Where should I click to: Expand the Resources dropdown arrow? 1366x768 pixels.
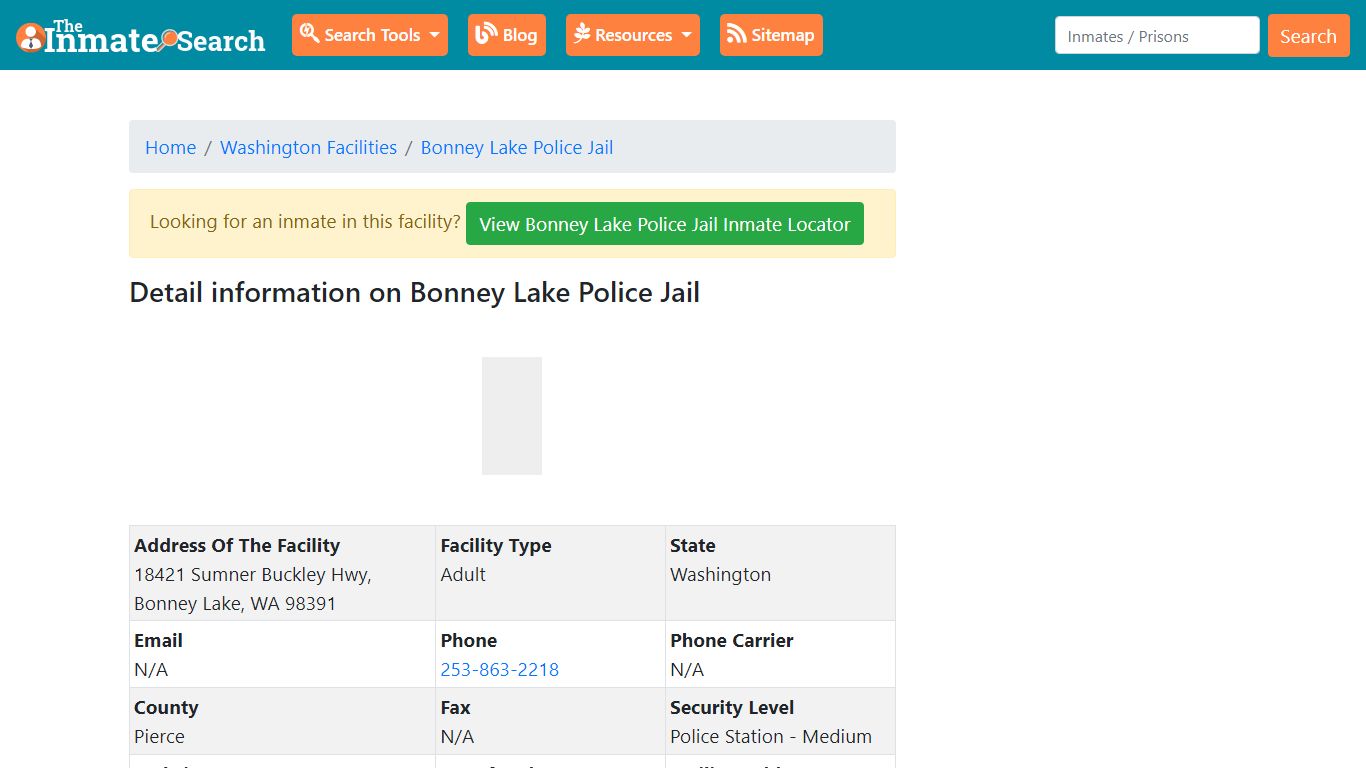pos(686,35)
